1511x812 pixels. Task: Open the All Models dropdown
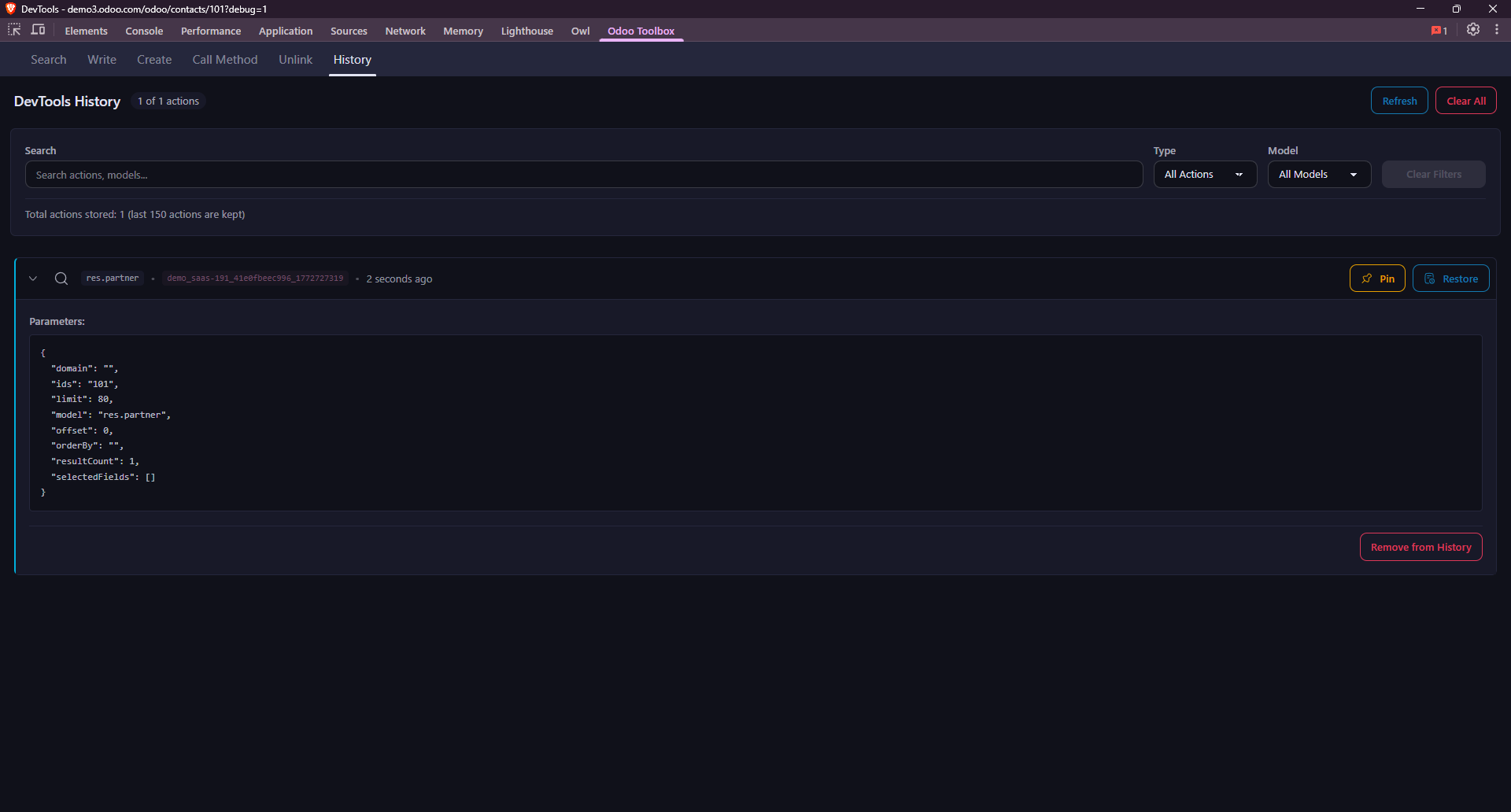[1319, 174]
